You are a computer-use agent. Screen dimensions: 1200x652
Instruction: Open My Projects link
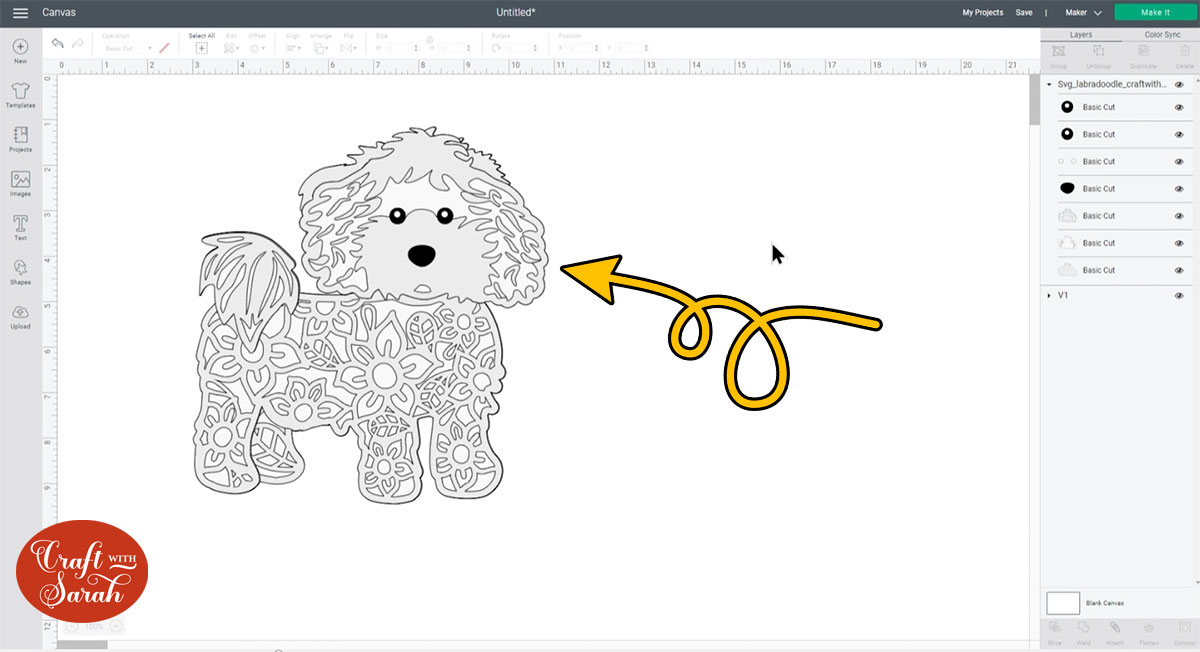[x=982, y=13]
